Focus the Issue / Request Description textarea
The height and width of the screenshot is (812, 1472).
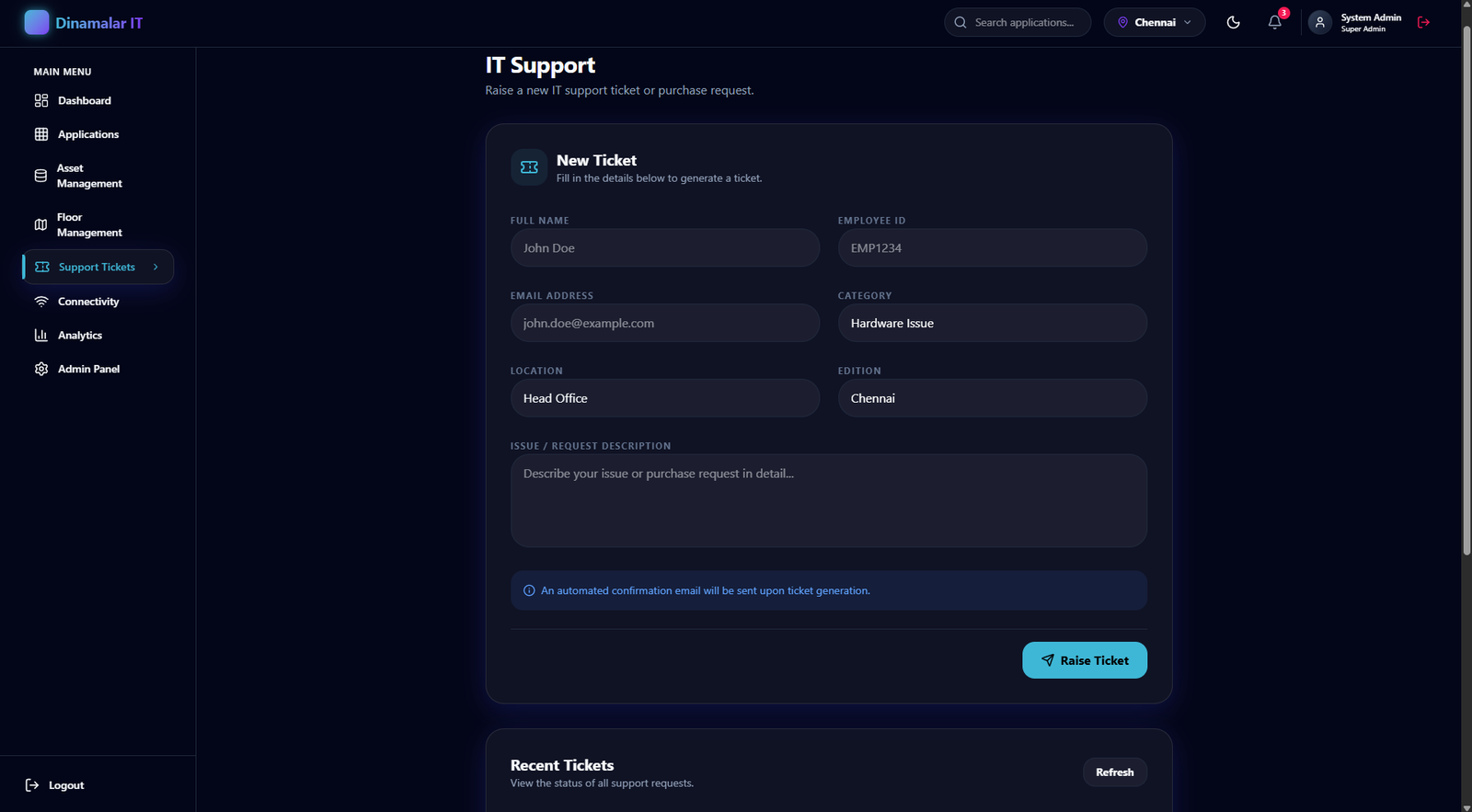pyautogui.click(x=829, y=501)
